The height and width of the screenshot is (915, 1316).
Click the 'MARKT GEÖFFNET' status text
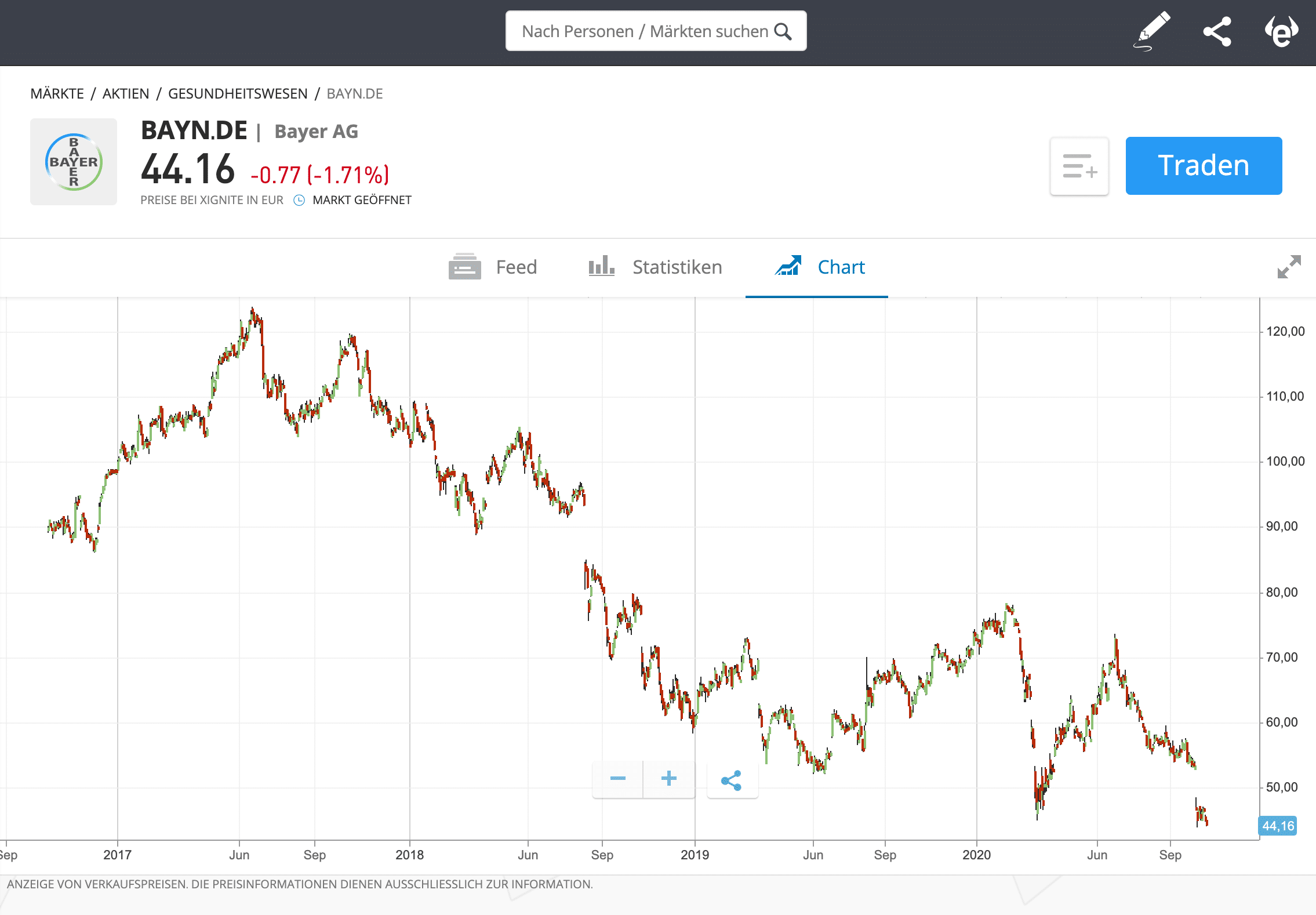(362, 200)
